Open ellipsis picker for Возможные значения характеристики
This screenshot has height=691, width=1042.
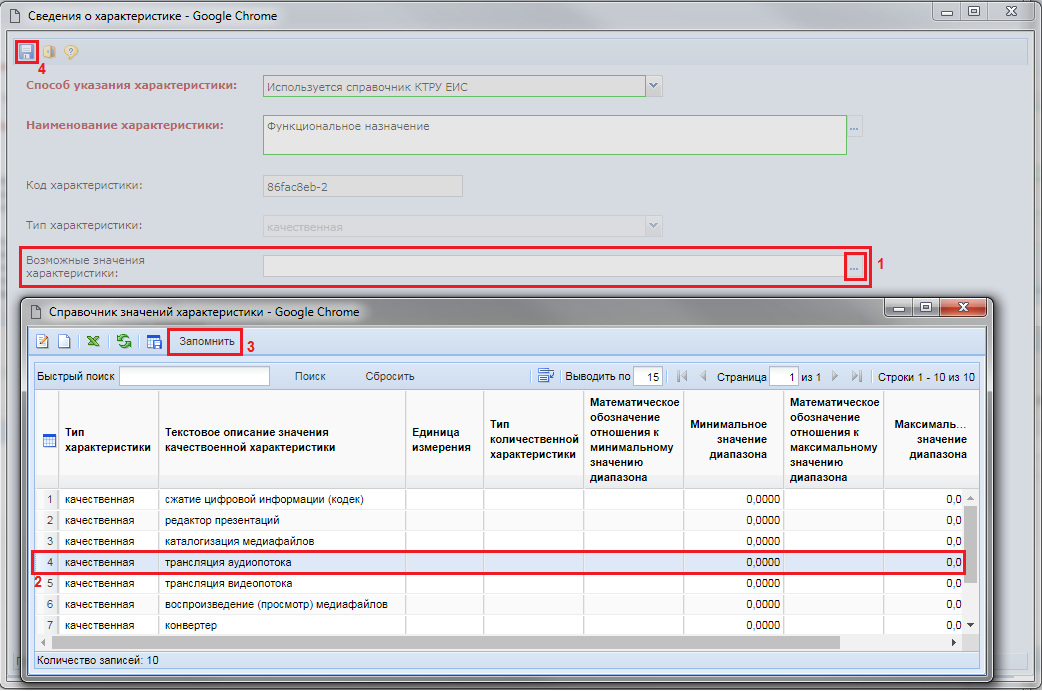coord(854,267)
